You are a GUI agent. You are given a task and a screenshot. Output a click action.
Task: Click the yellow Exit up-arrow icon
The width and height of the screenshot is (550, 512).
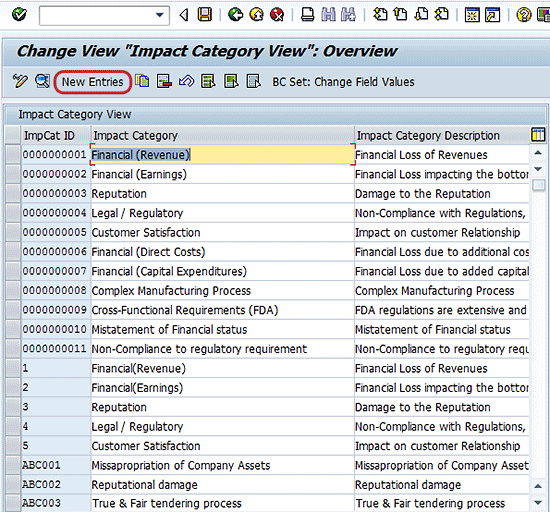click(x=256, y=15)
